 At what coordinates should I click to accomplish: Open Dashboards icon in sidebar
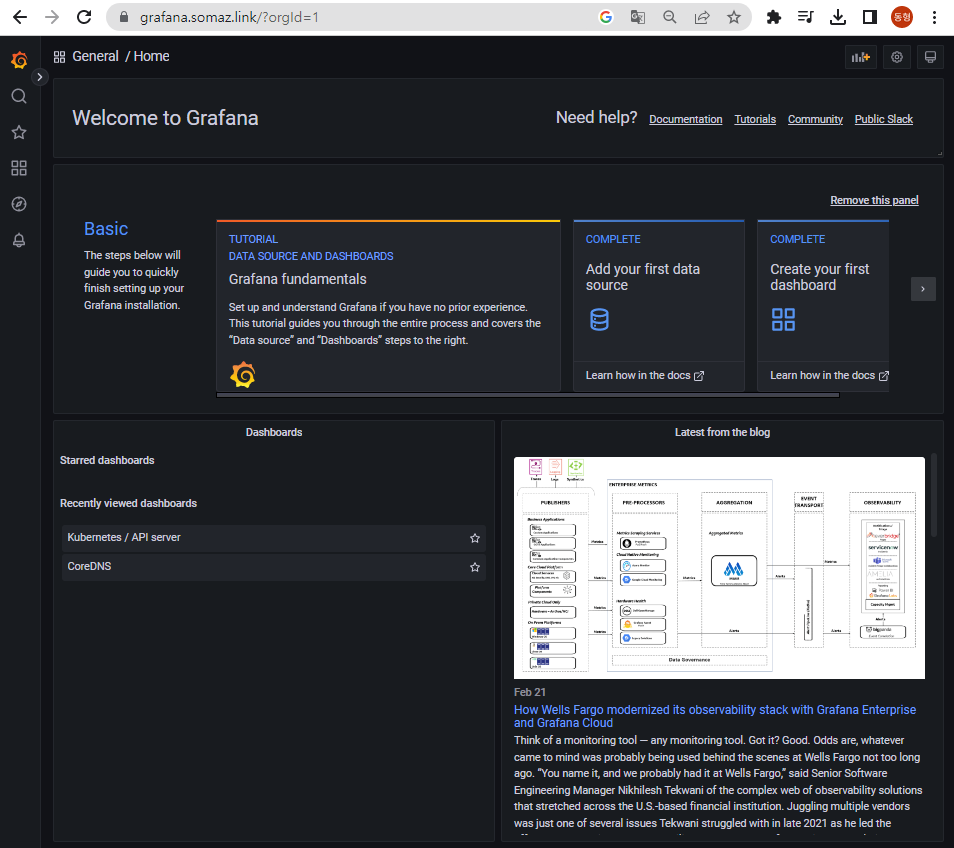tap(19, 168)
